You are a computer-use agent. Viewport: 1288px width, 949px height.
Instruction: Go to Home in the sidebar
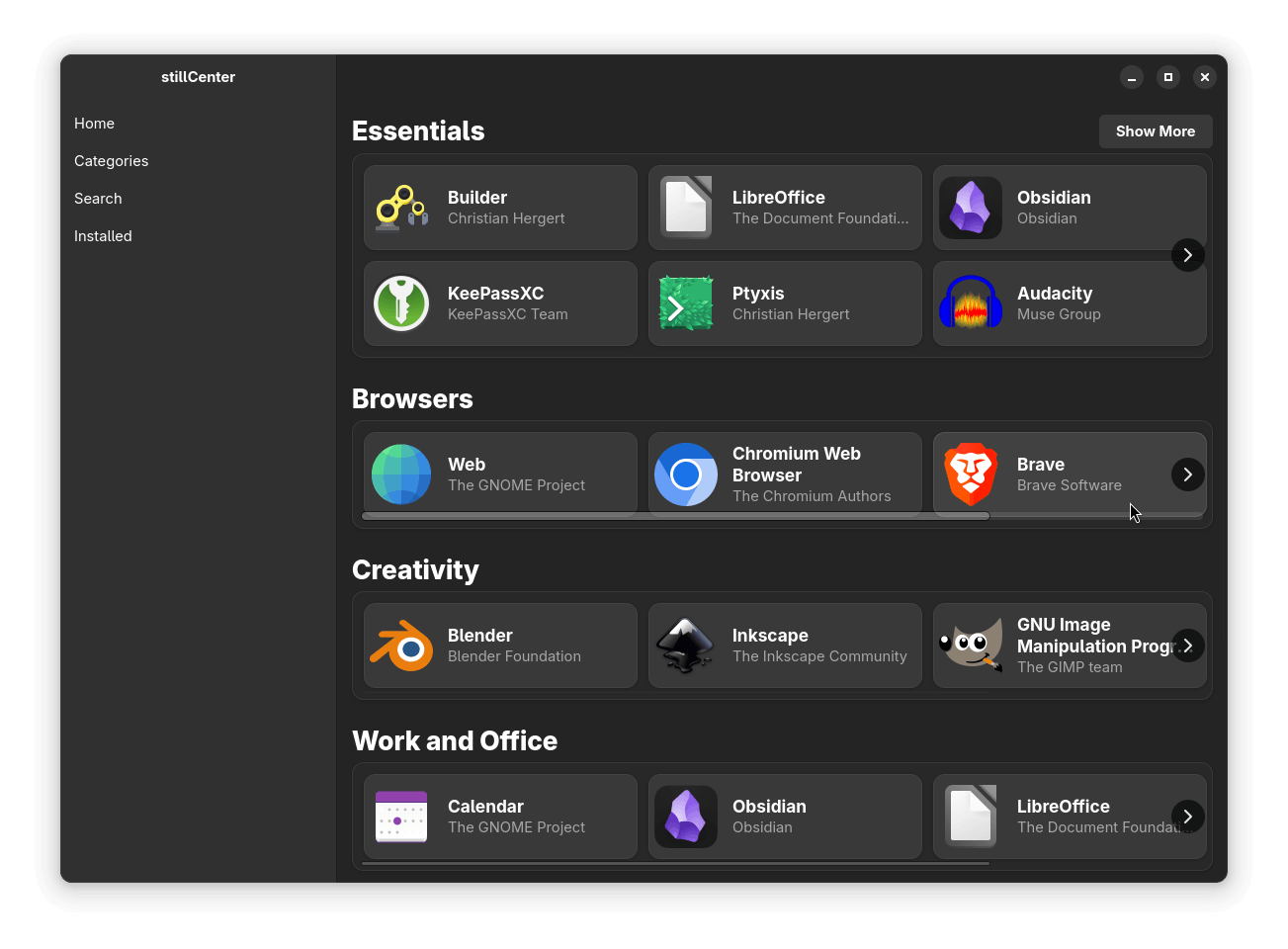198,124
